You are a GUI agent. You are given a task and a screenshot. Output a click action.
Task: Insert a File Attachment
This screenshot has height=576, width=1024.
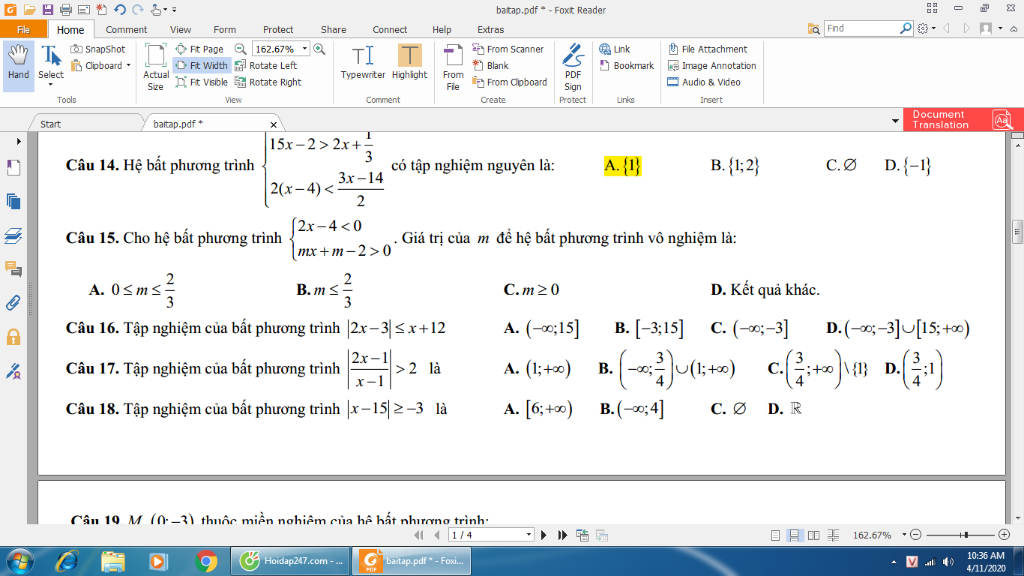coord(708,49)
